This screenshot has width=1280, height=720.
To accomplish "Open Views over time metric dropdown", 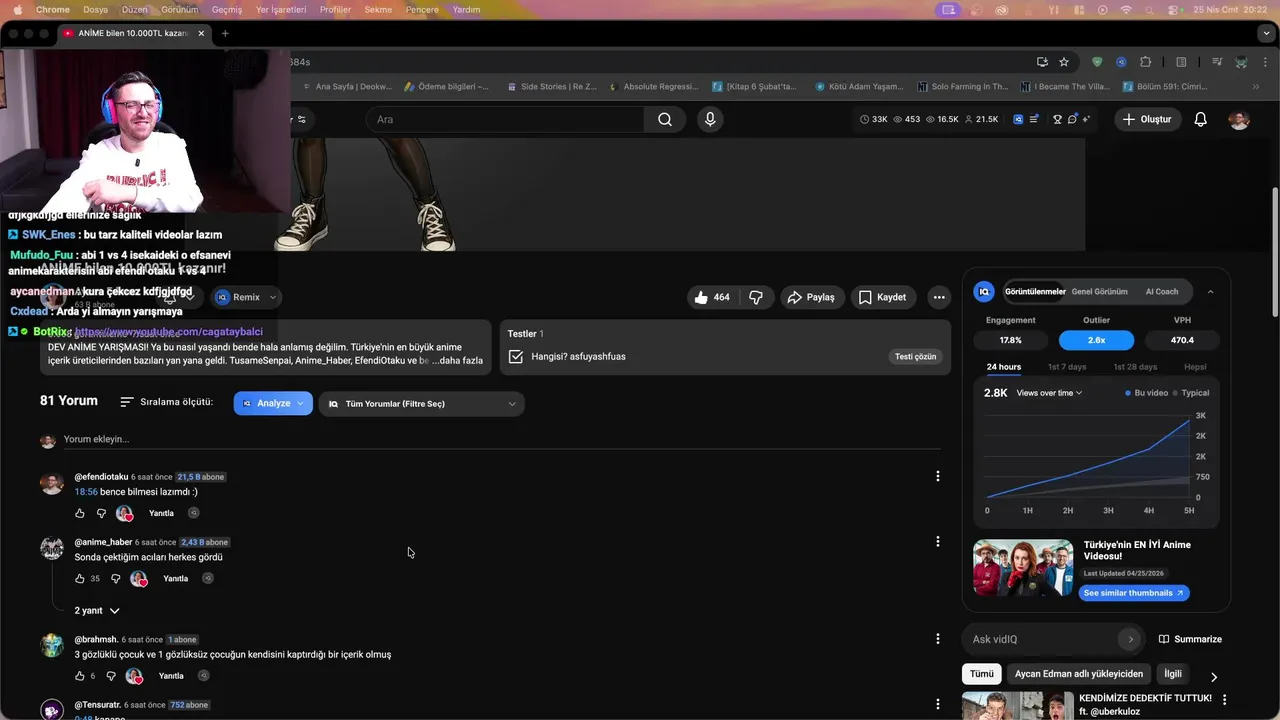I will click(x=1049, y=393).
